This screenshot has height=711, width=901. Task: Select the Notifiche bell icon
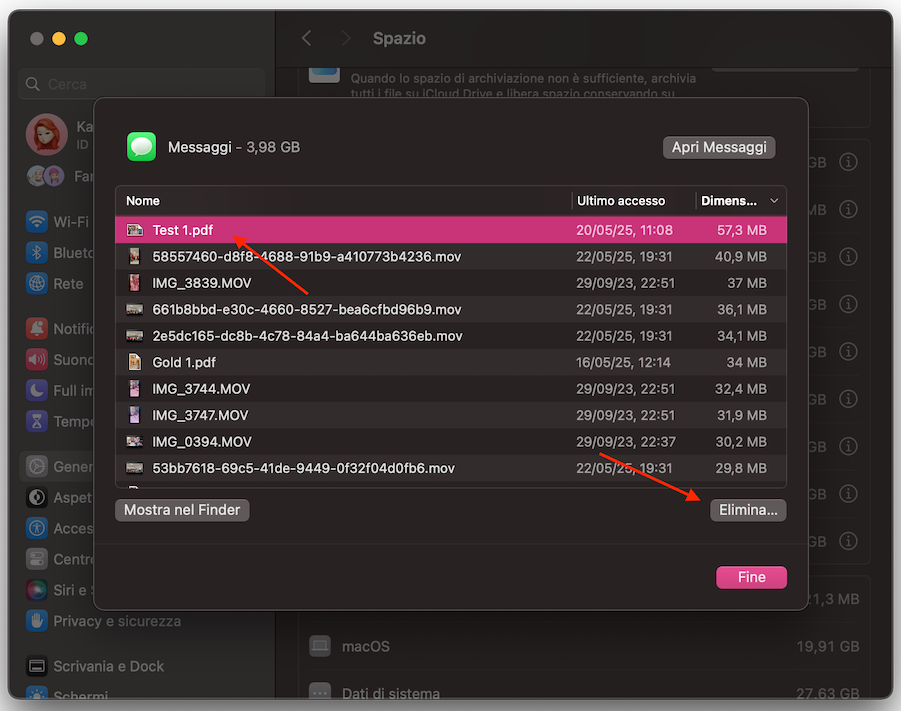click(x=36, y=328)
